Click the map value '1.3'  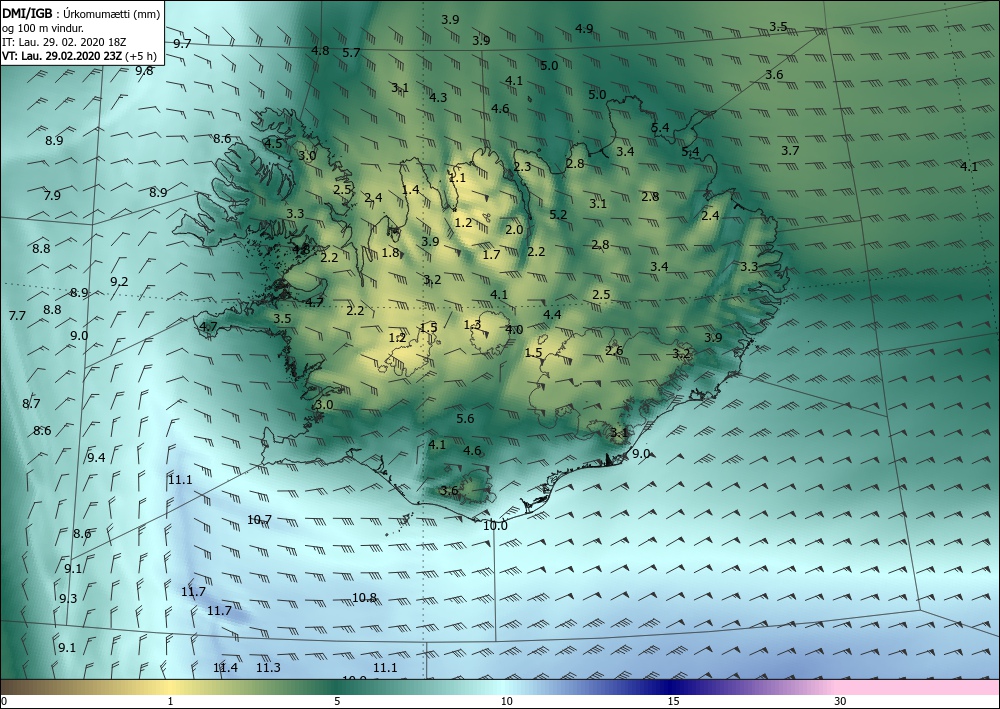pos(472,325)
